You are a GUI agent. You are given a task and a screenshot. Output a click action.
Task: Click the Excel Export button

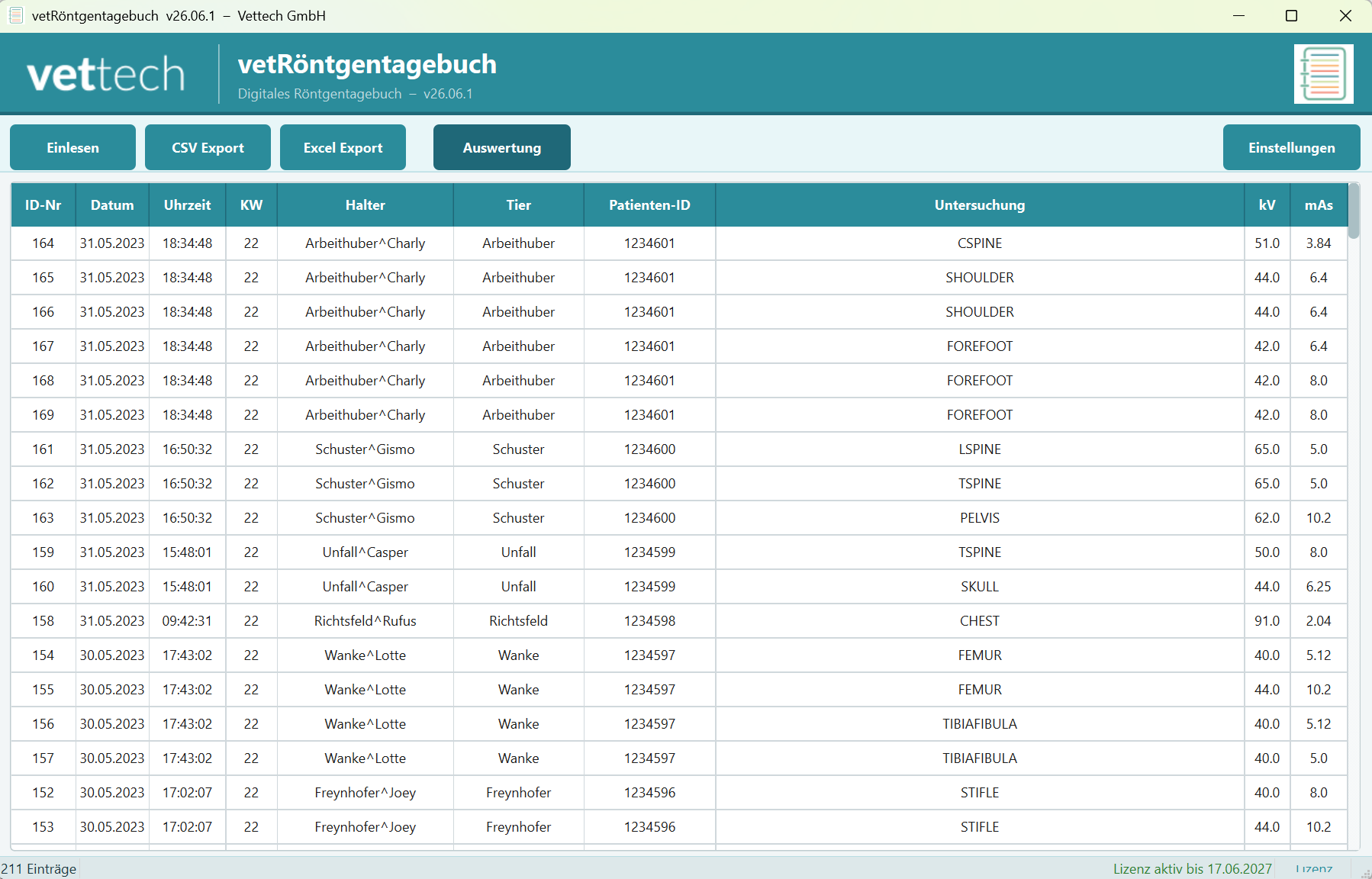pyautogui.click(x=343, y=147)
